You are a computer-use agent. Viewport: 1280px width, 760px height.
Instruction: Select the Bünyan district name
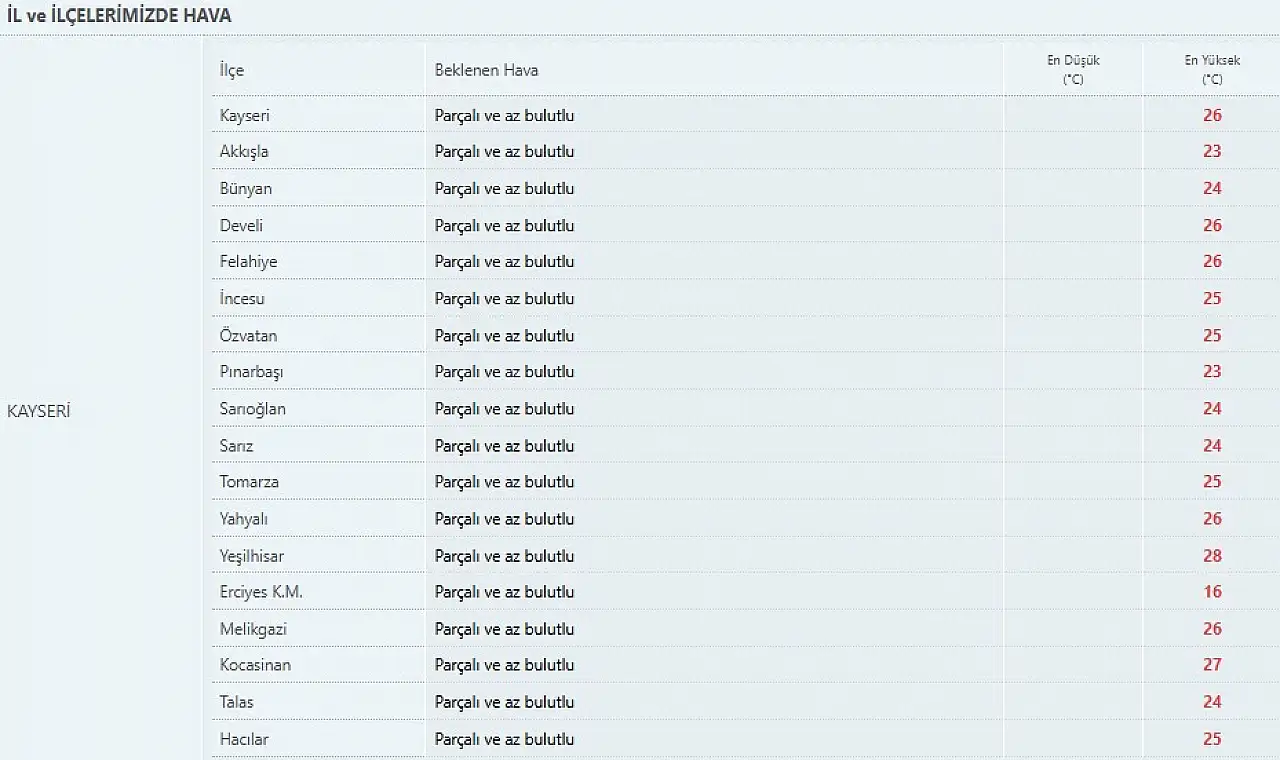click(246, 189)
